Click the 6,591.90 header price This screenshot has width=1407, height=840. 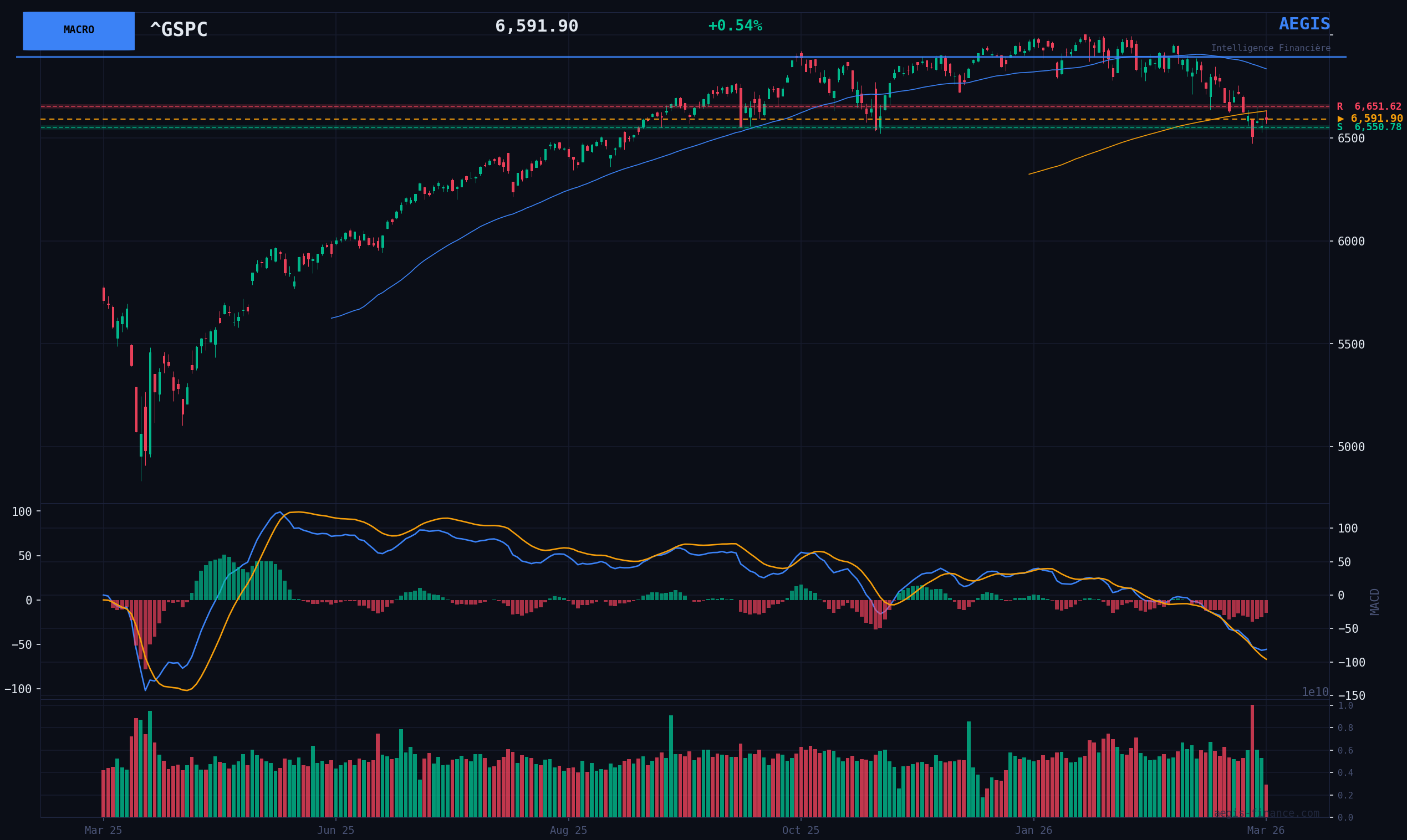click(x=536, y=27)
